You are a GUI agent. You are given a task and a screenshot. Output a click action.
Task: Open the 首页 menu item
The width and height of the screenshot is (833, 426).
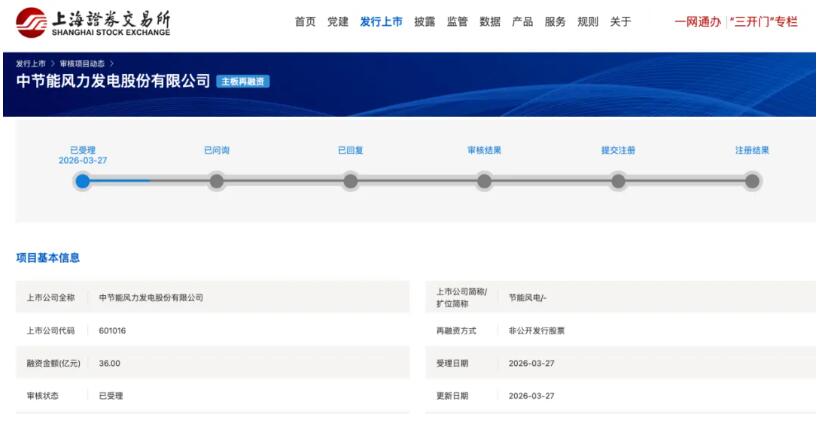coord(305,22)
